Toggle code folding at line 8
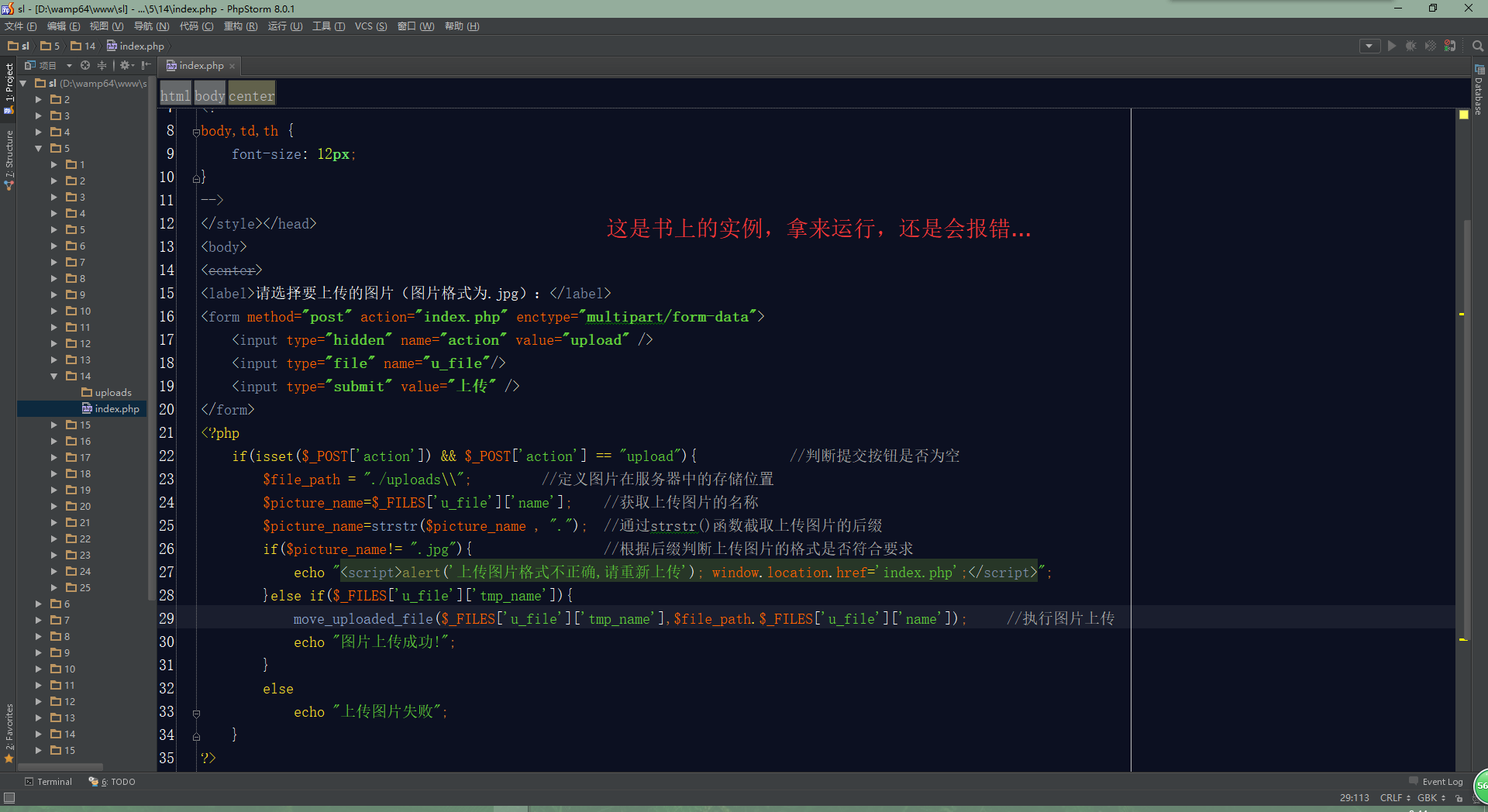This screenshot has width=1488, height=812. click(x=196, y=132)
